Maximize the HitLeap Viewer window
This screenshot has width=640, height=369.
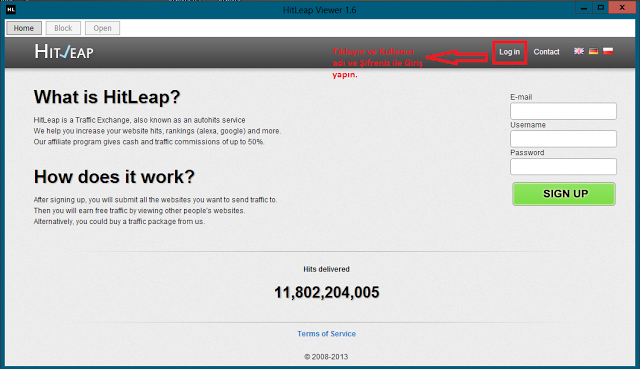[x=600, y=7]
